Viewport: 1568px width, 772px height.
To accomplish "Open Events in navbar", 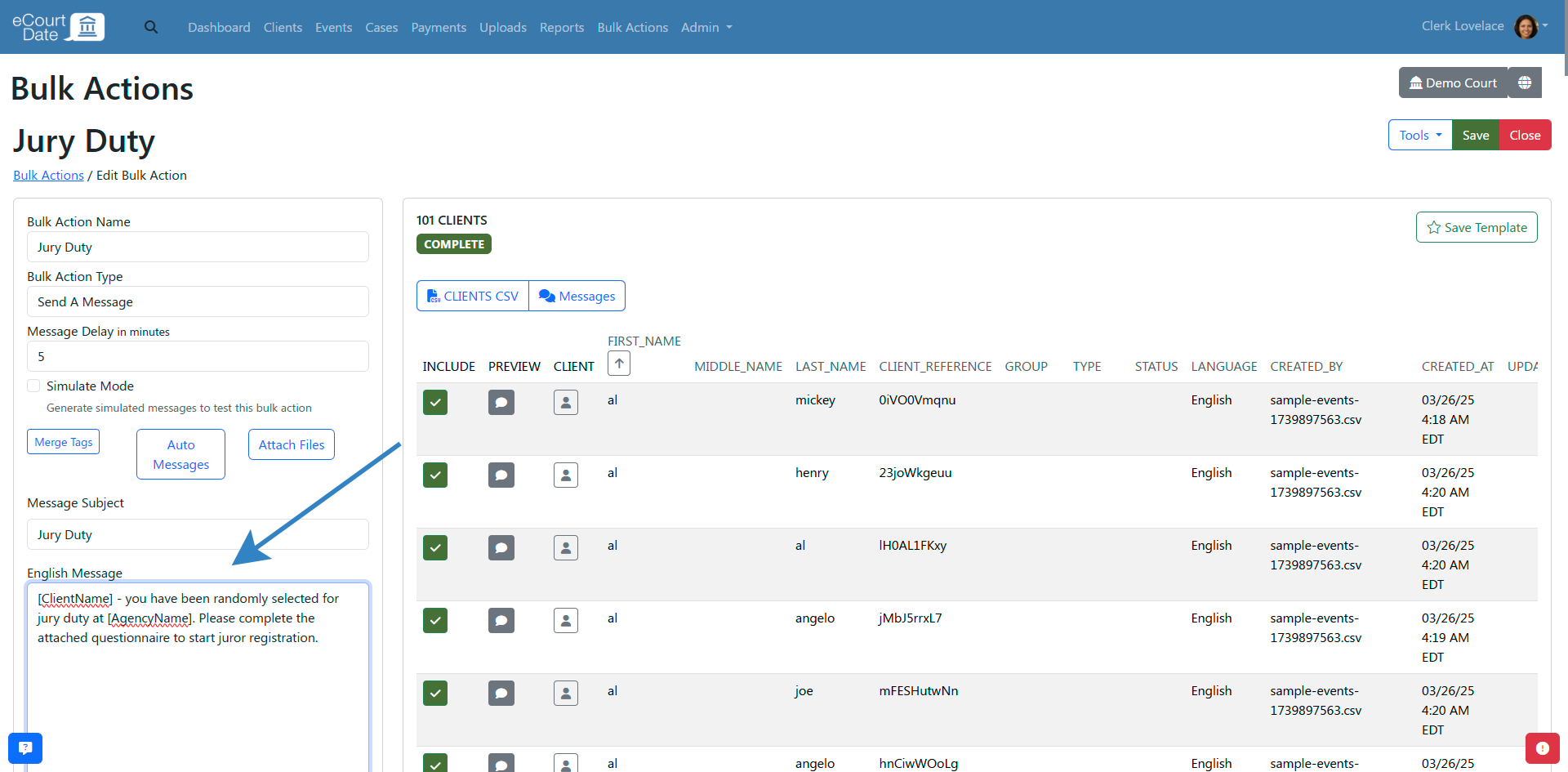I will pos(333,27).
